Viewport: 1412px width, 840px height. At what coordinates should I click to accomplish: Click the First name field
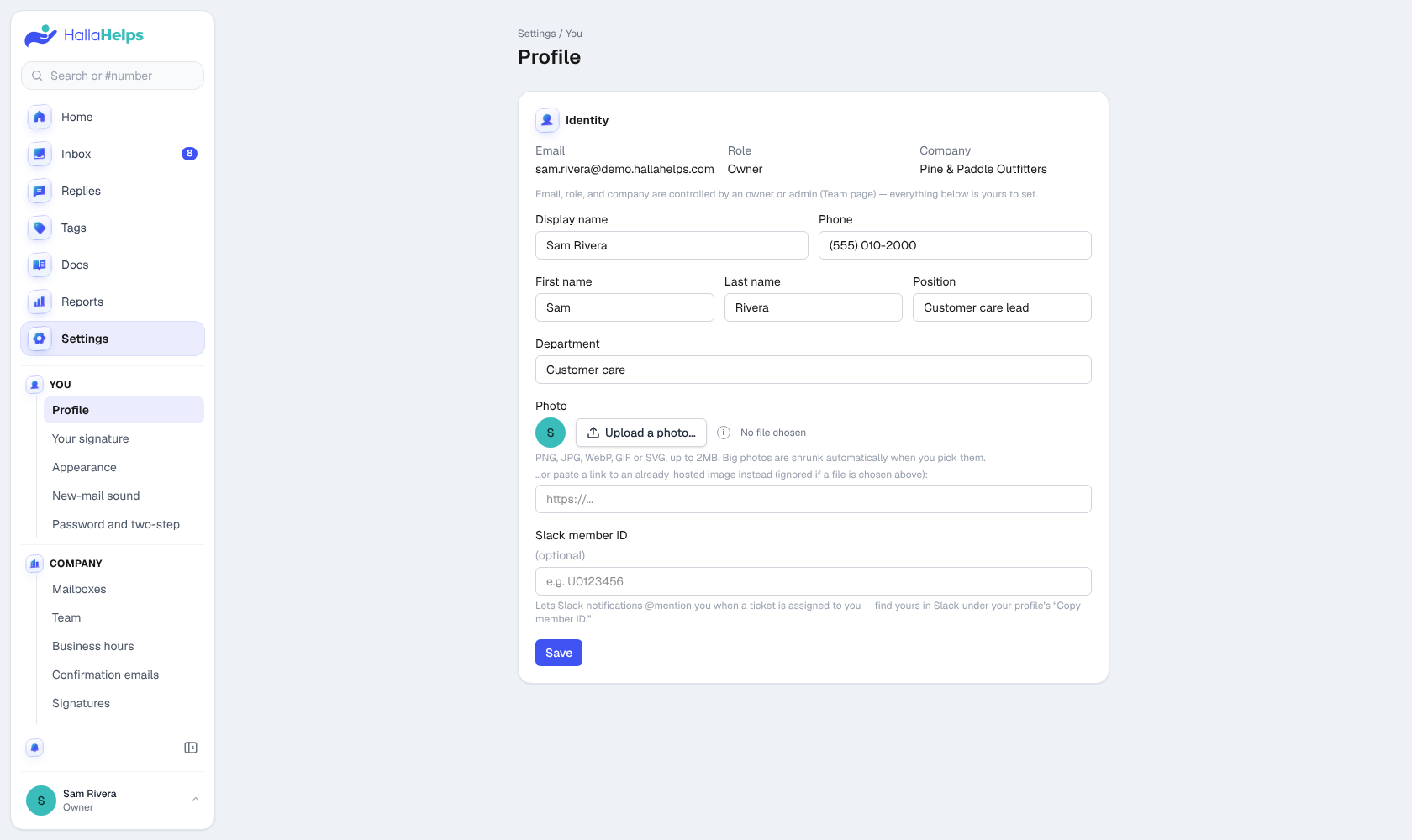coord(624,307)
